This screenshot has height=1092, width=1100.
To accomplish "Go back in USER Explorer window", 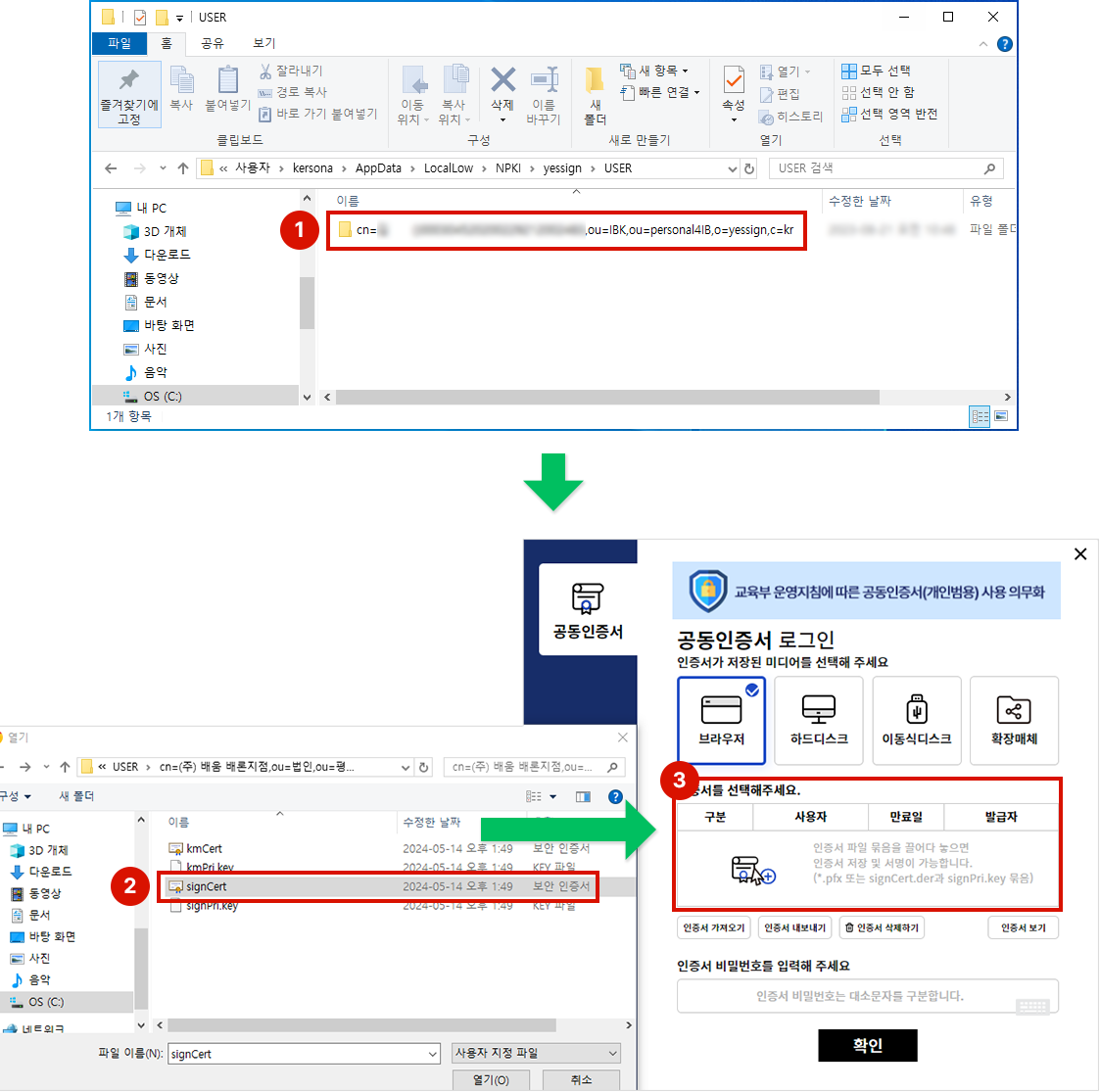I will coord(111,168).
